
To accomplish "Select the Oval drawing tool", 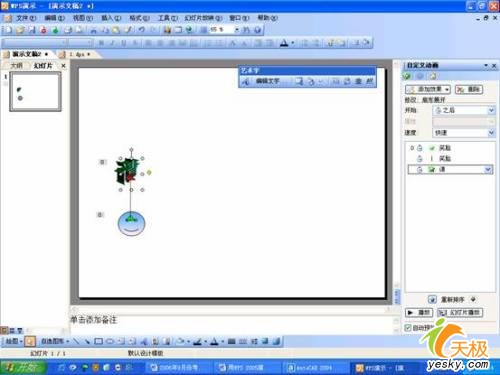I will 110,341.
